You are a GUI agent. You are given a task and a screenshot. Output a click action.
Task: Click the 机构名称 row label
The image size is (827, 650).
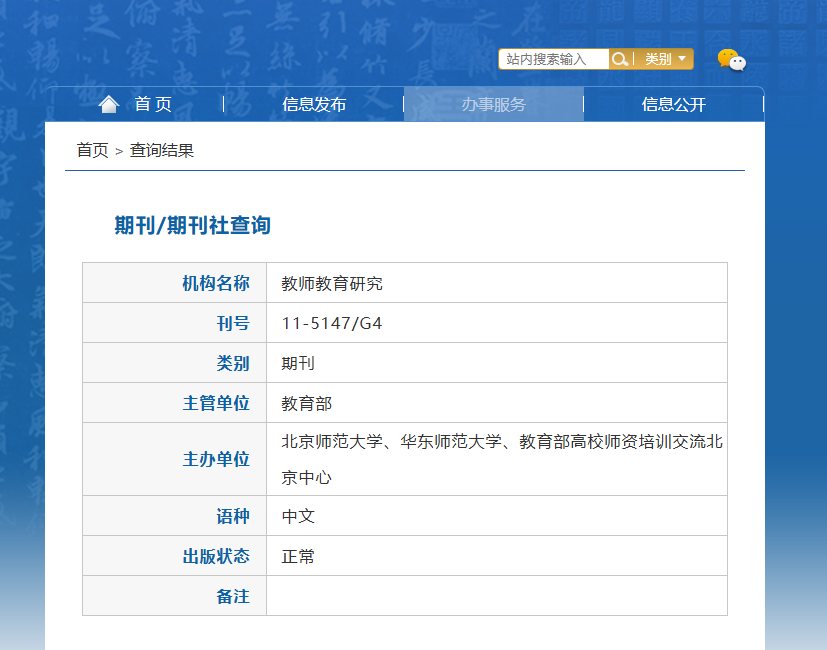pyautogui.click(x=216, y=283)
